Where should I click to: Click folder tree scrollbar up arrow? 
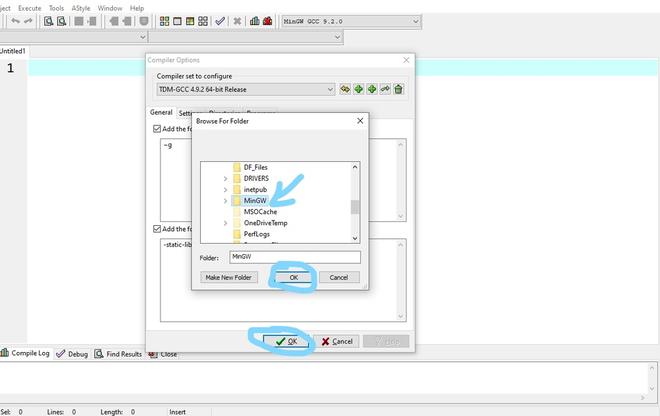355,167
